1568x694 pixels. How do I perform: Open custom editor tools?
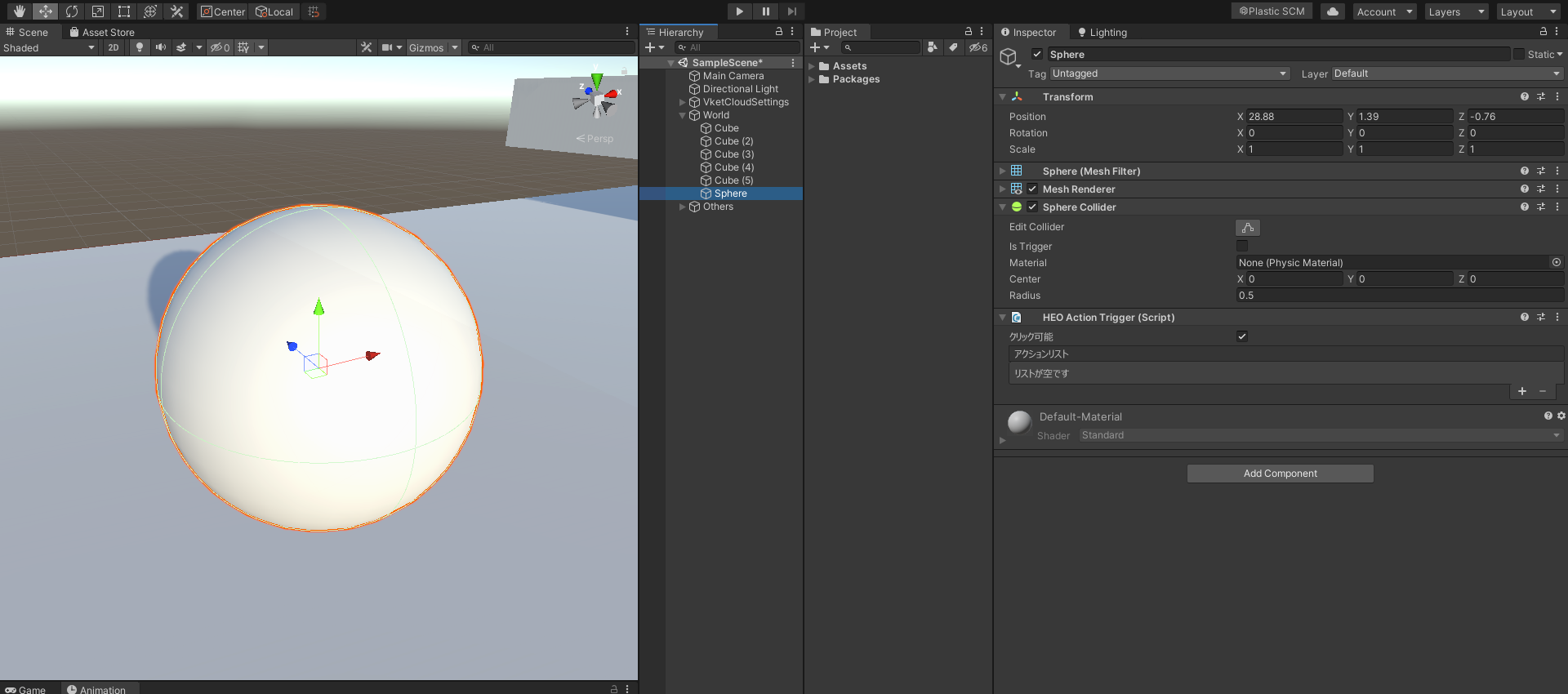click(176, 11)
